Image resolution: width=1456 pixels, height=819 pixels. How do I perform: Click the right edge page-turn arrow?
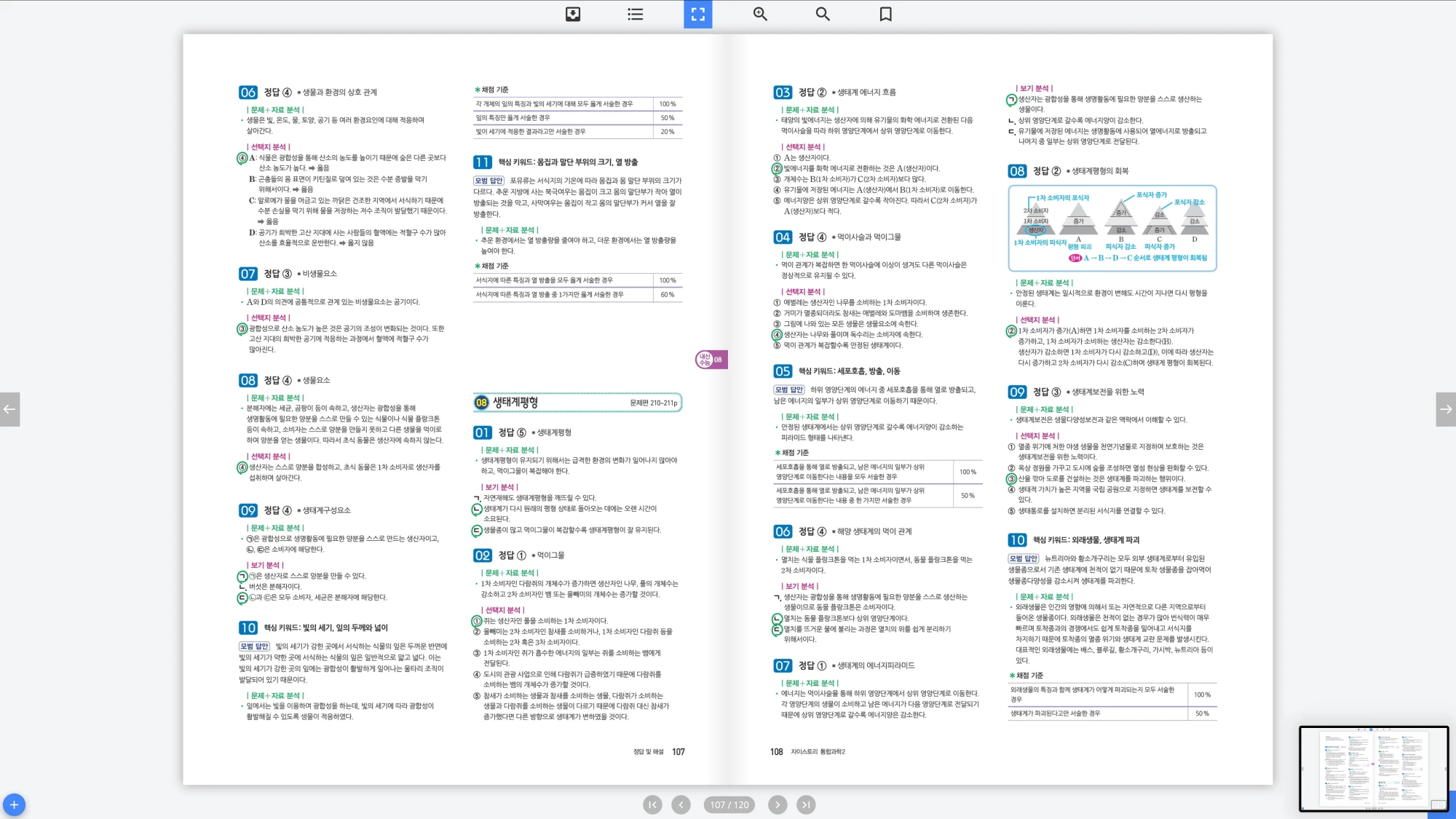[1446, 409]
